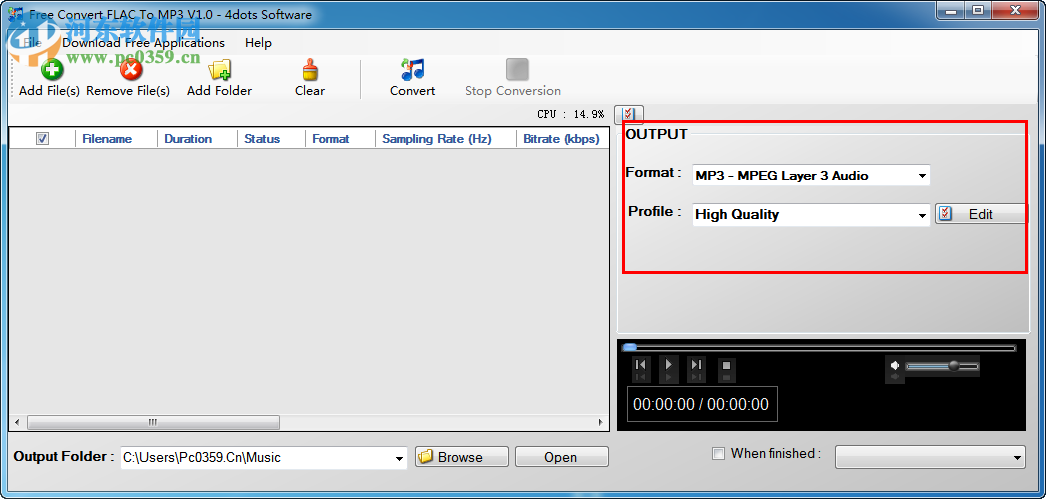Click the Remove File(s) red icon

tap(131, 70)
